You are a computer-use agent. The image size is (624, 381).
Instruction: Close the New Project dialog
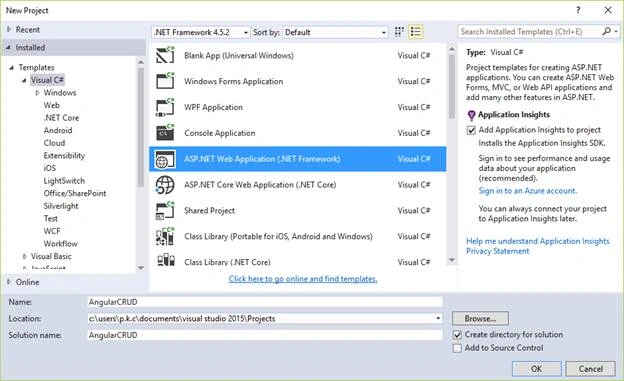[608, 10]
